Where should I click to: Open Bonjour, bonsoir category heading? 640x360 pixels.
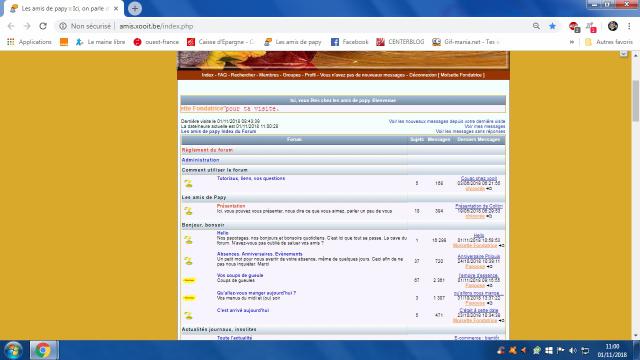(203, 225)
